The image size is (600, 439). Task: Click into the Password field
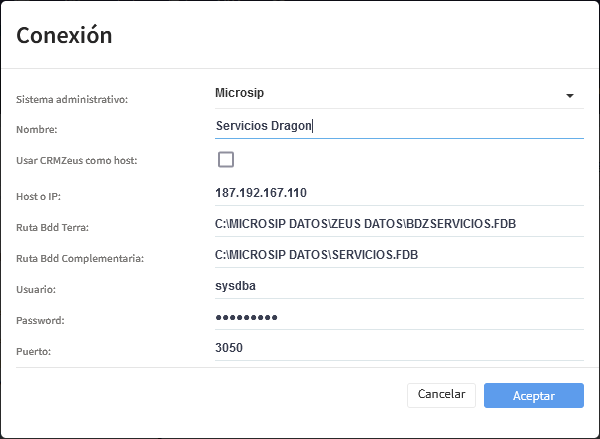click(398, 317)
